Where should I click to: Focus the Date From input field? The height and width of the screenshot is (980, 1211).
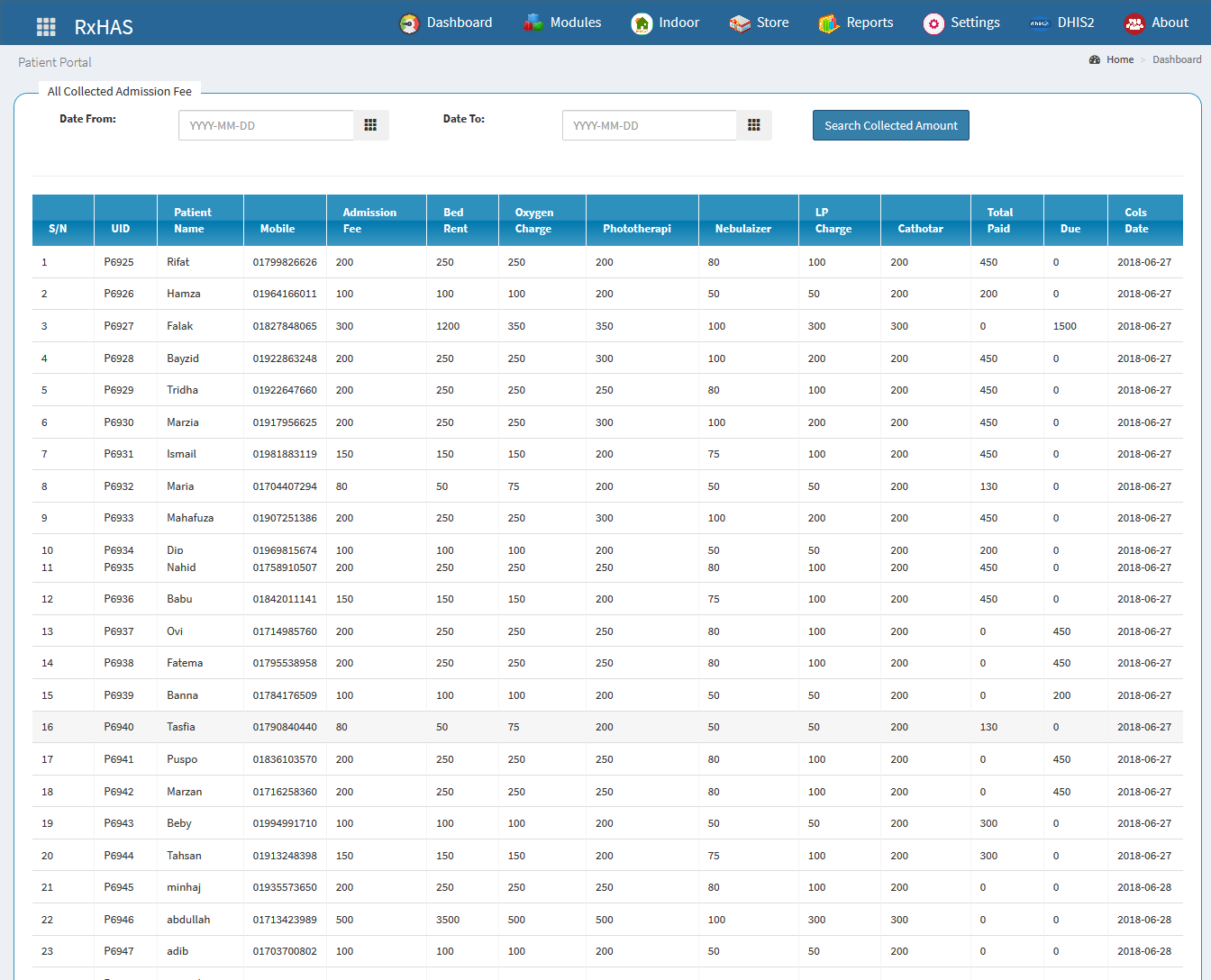click(x=266, y=125)
